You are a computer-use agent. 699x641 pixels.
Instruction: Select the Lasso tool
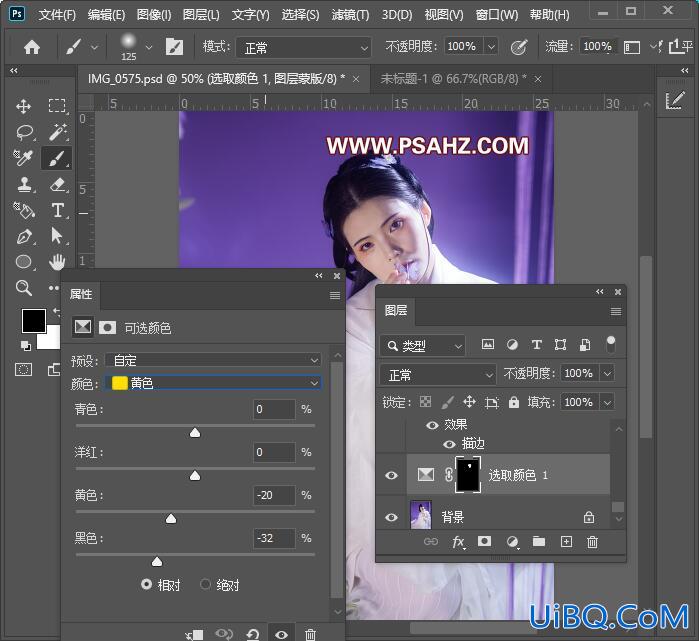pos(24,132)
